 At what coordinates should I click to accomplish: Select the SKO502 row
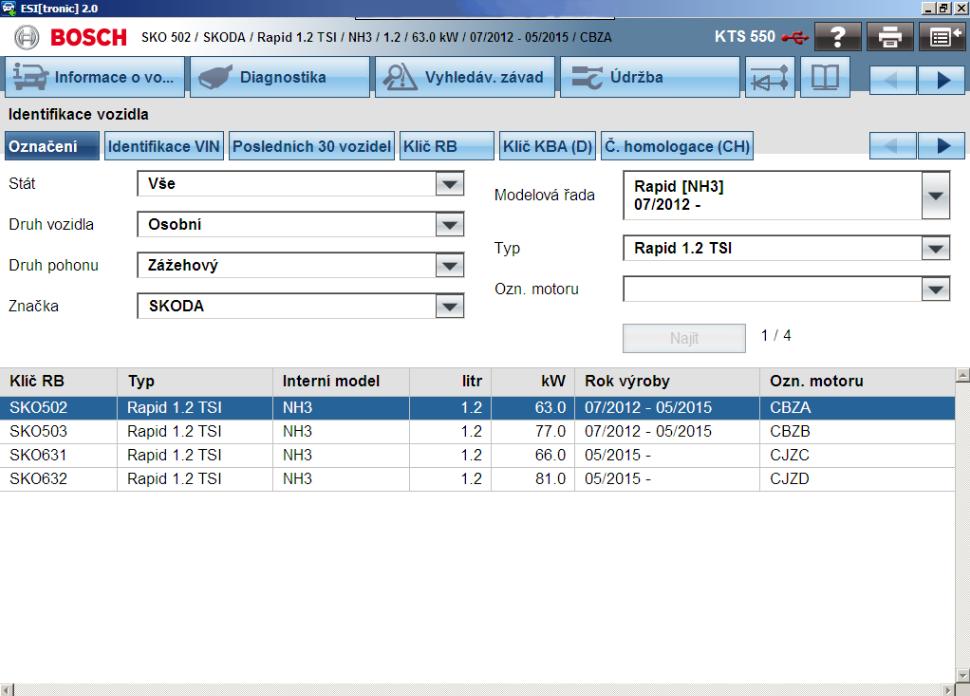point(478,408)
